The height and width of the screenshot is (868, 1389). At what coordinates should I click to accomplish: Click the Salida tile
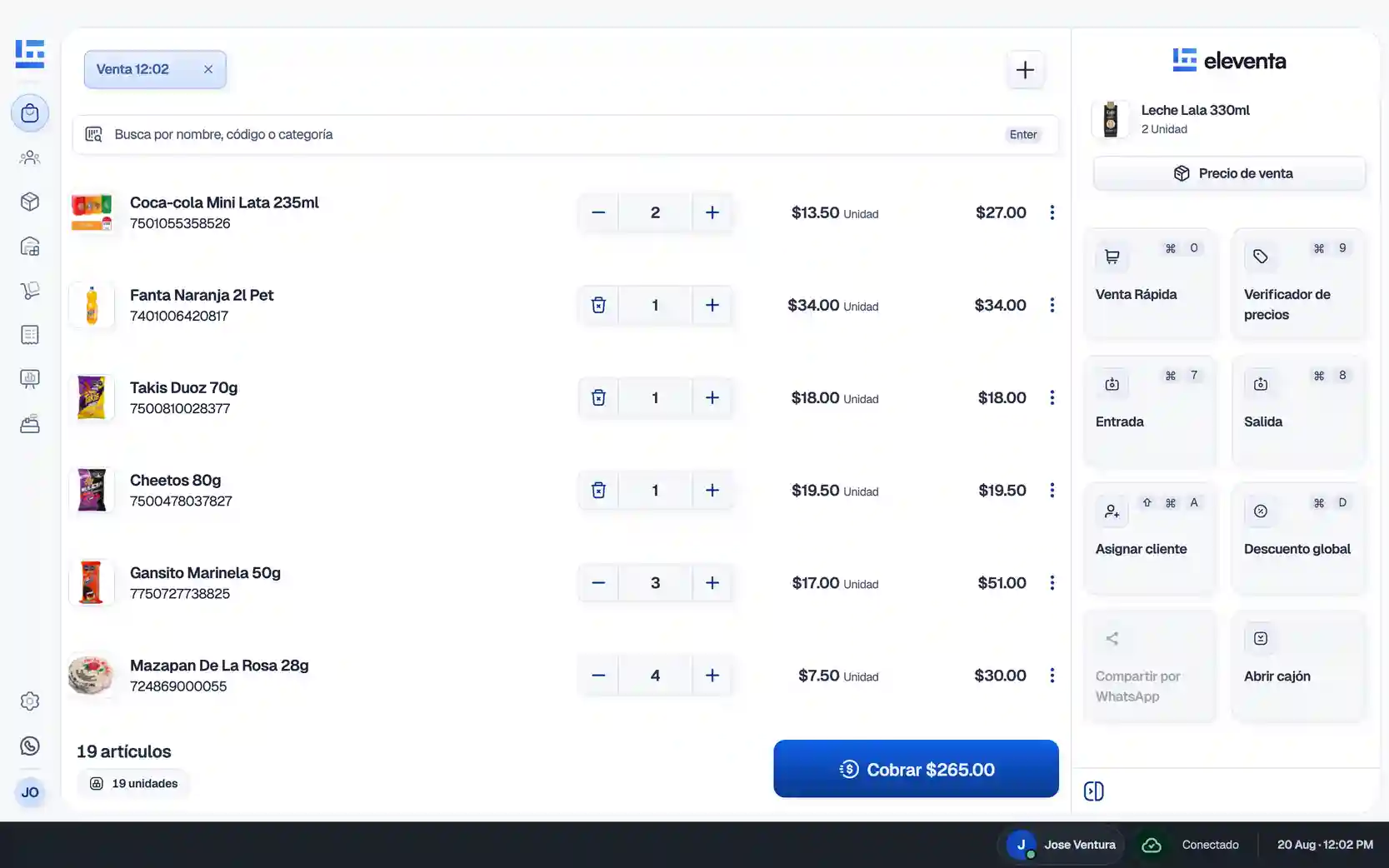pos(1298,411)
